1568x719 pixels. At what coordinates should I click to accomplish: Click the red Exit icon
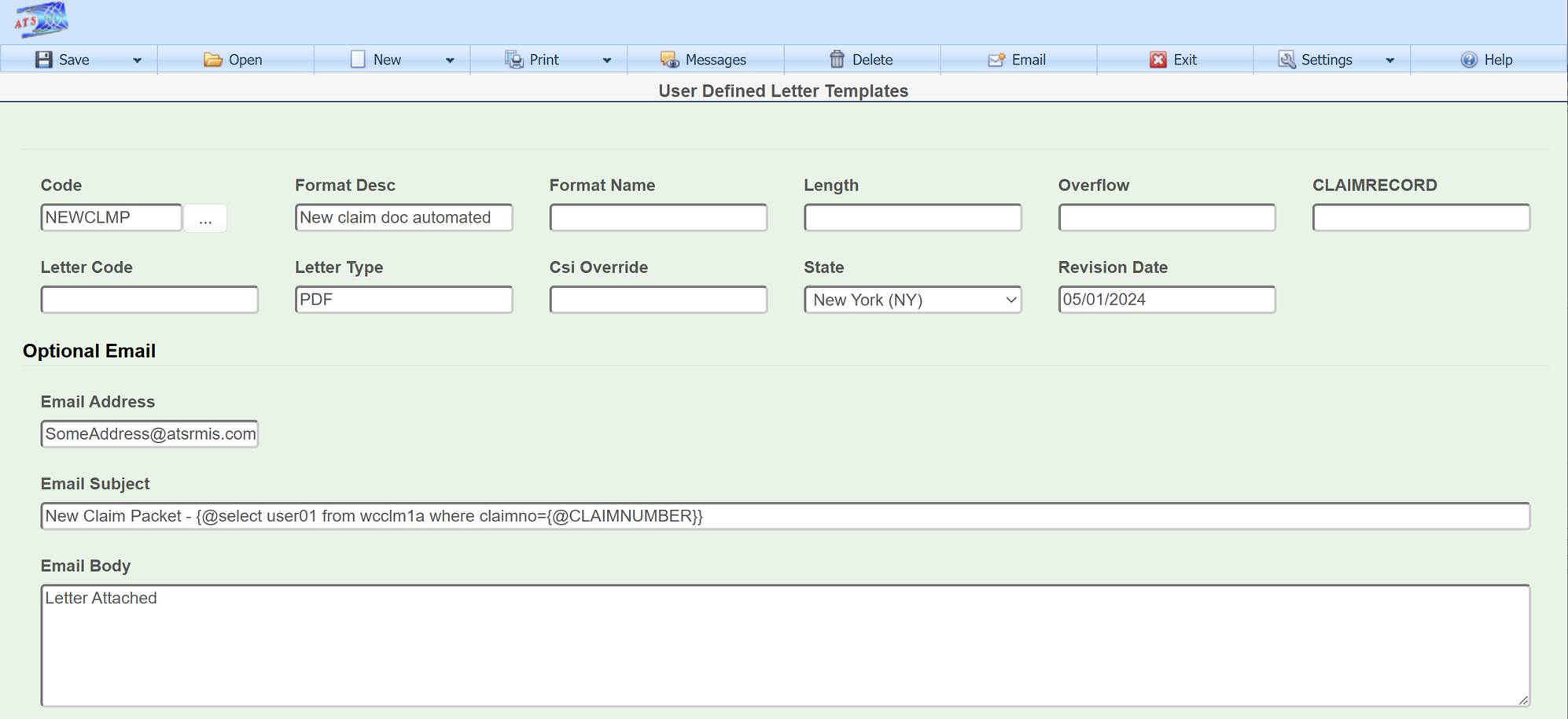pyautogui.click(x=1158, y=60)
